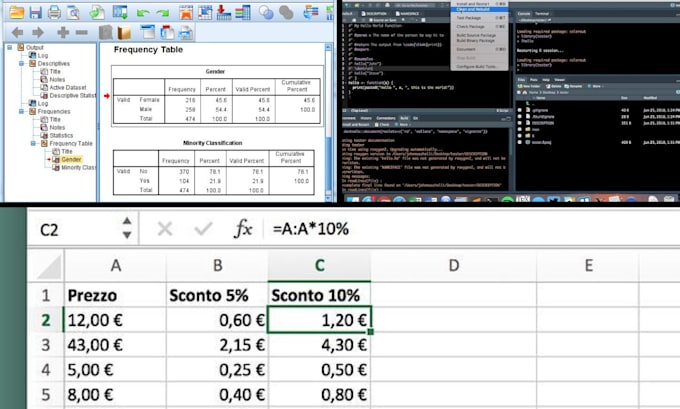Collapse the Descriptives tree node
680x409 pixels.
pos(22,63)
